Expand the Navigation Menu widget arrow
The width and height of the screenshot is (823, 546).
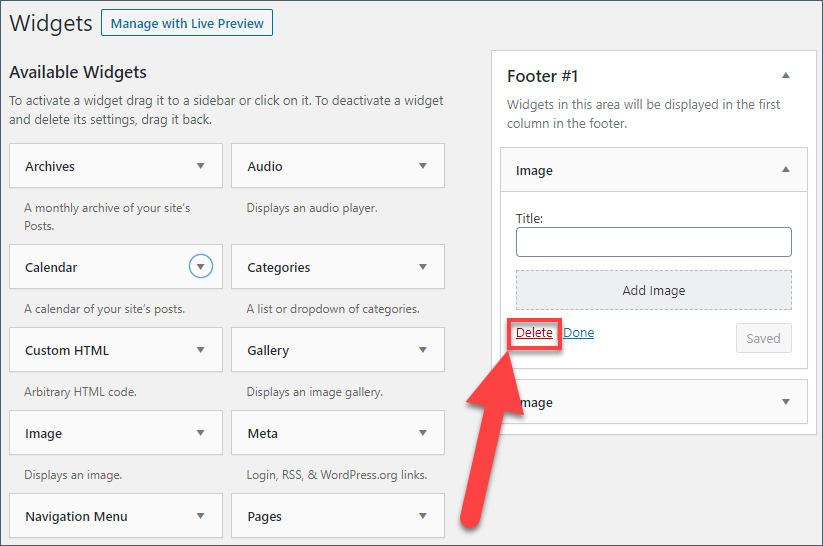click(201, 516)
